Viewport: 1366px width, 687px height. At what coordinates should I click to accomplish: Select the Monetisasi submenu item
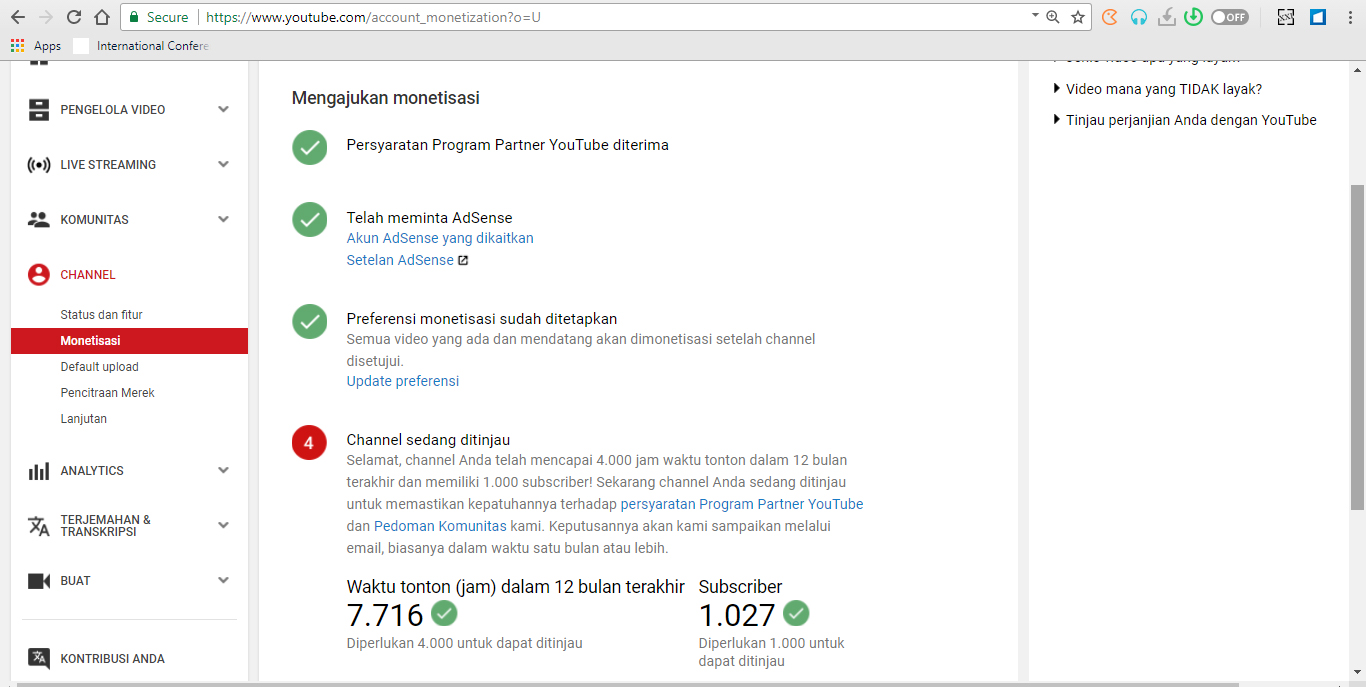(x=129, y=341)
